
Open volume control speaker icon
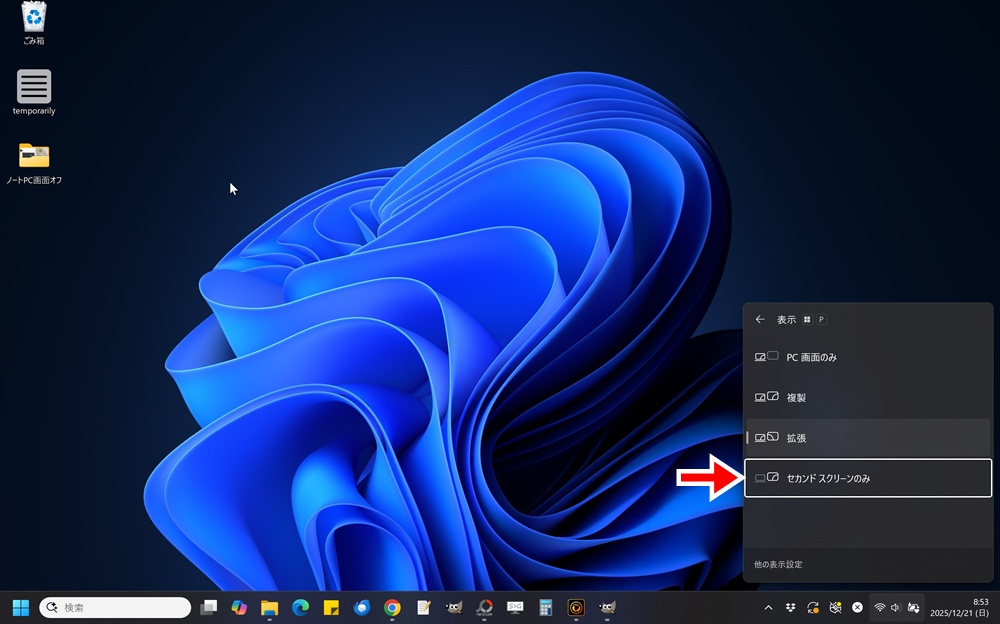895,607
